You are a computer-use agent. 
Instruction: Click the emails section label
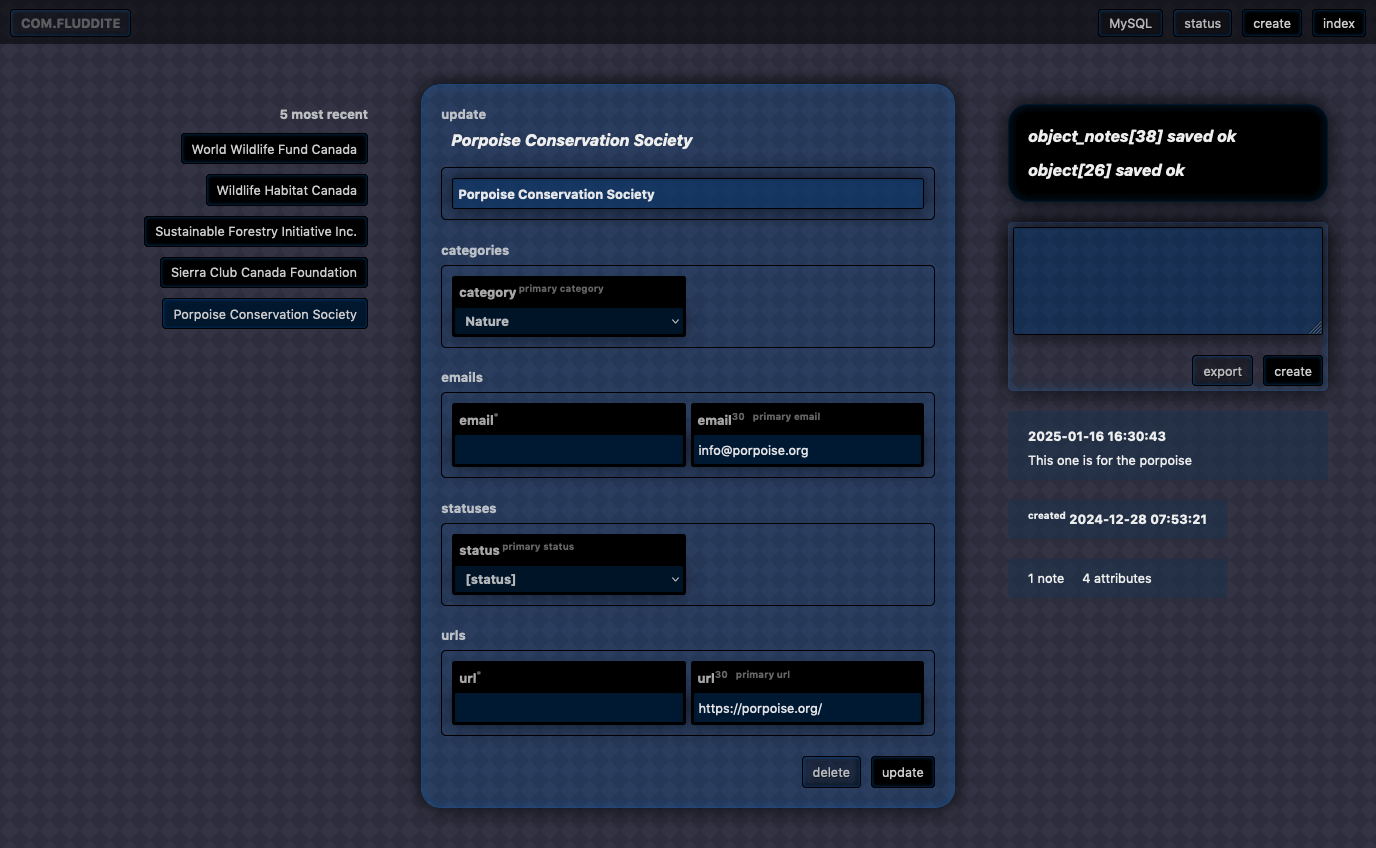click(462, 377)
